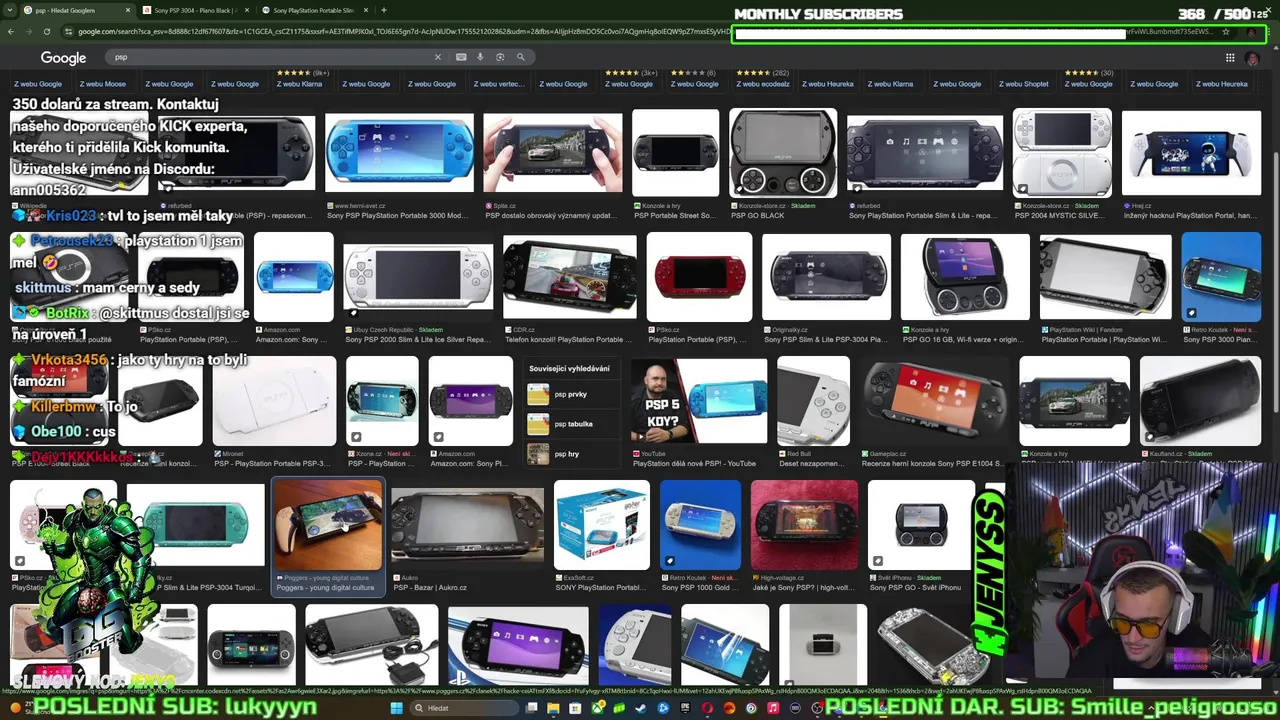Open the 'Z webu Shopted' shopping result

click(1023, 84)
